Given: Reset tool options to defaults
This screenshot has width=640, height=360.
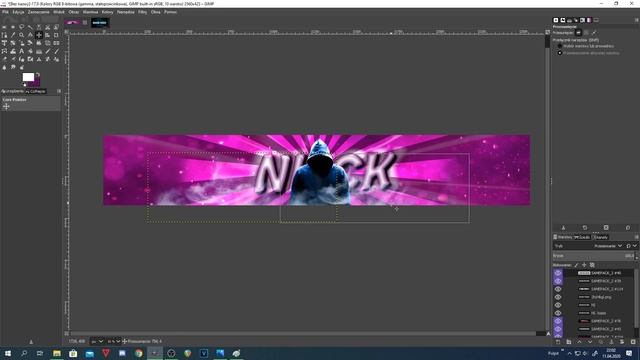Looking at the screenshot, I should [628, 228].
